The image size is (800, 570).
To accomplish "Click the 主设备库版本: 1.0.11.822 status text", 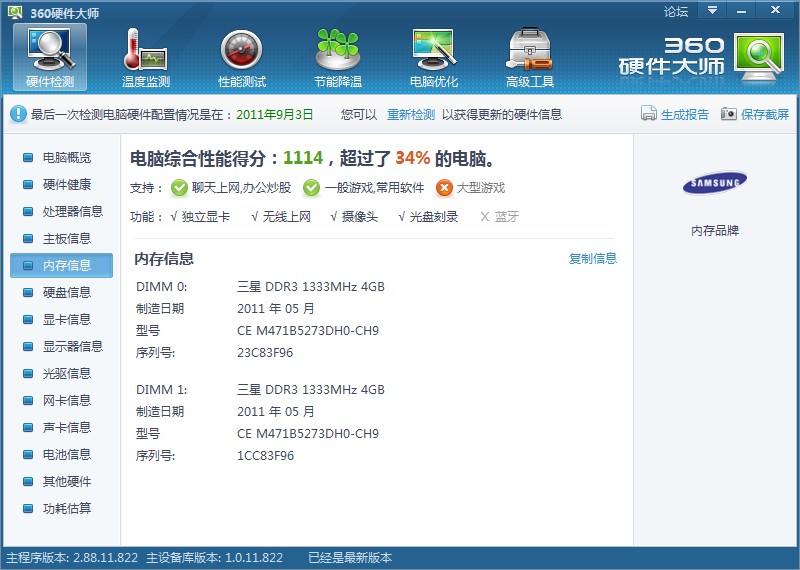I will tap(214, 558).
